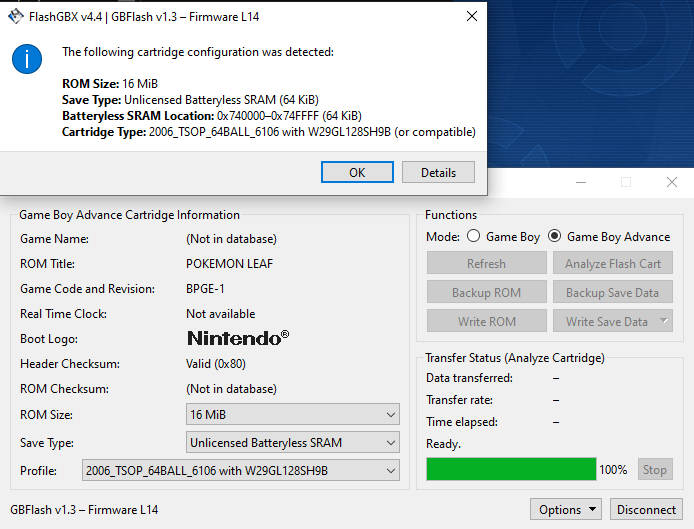Open the Save Type dropdown
The width and height of the screenshot is (694, 529).
292,443
